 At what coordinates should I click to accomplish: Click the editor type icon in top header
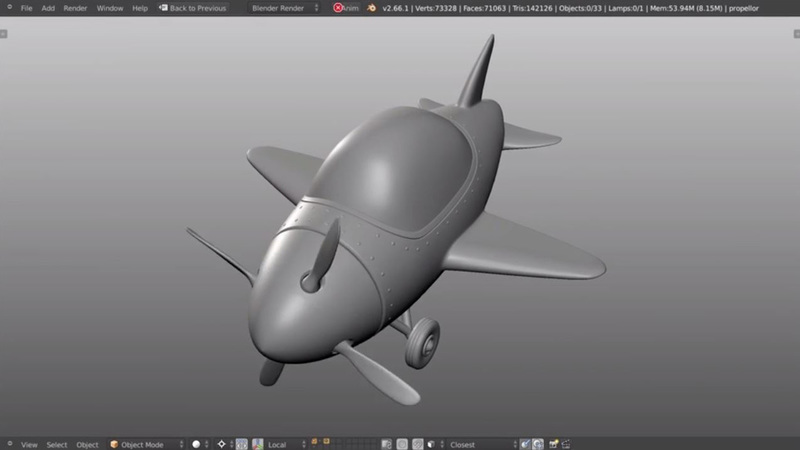[x=7, y=8]
